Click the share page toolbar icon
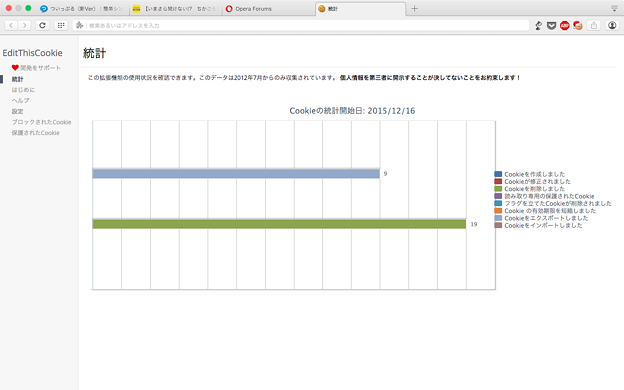624x390 pixels. (x=594, y=25)
